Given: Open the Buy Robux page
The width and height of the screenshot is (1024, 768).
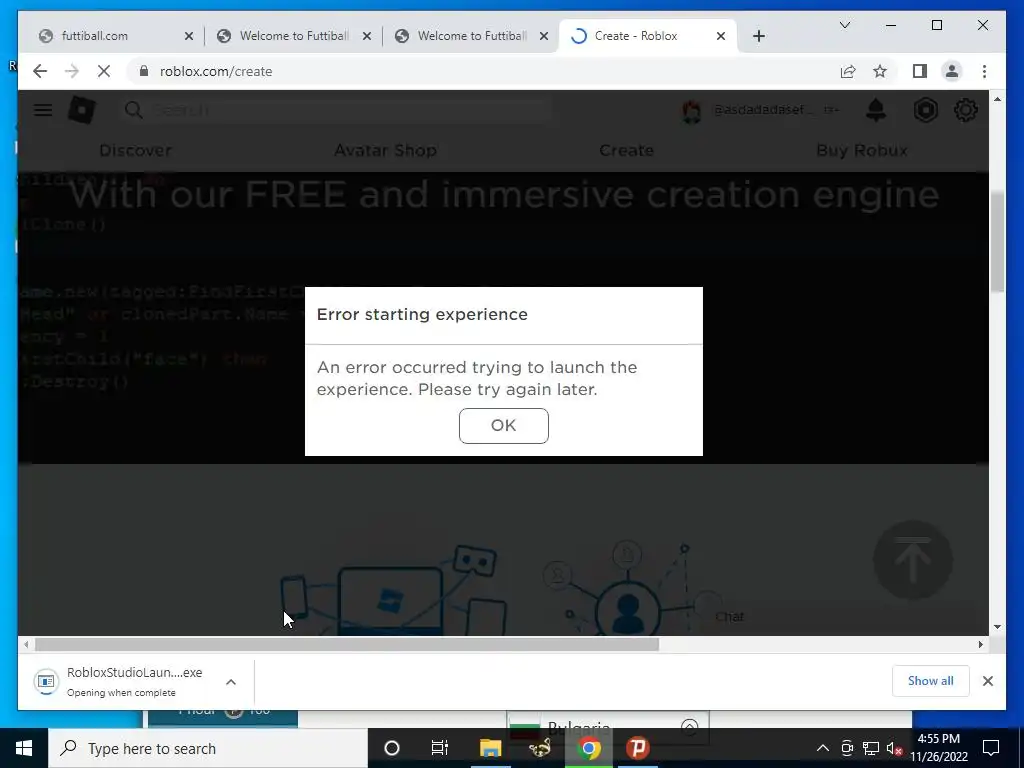Looking at the screenshot, I should point(861,150).
